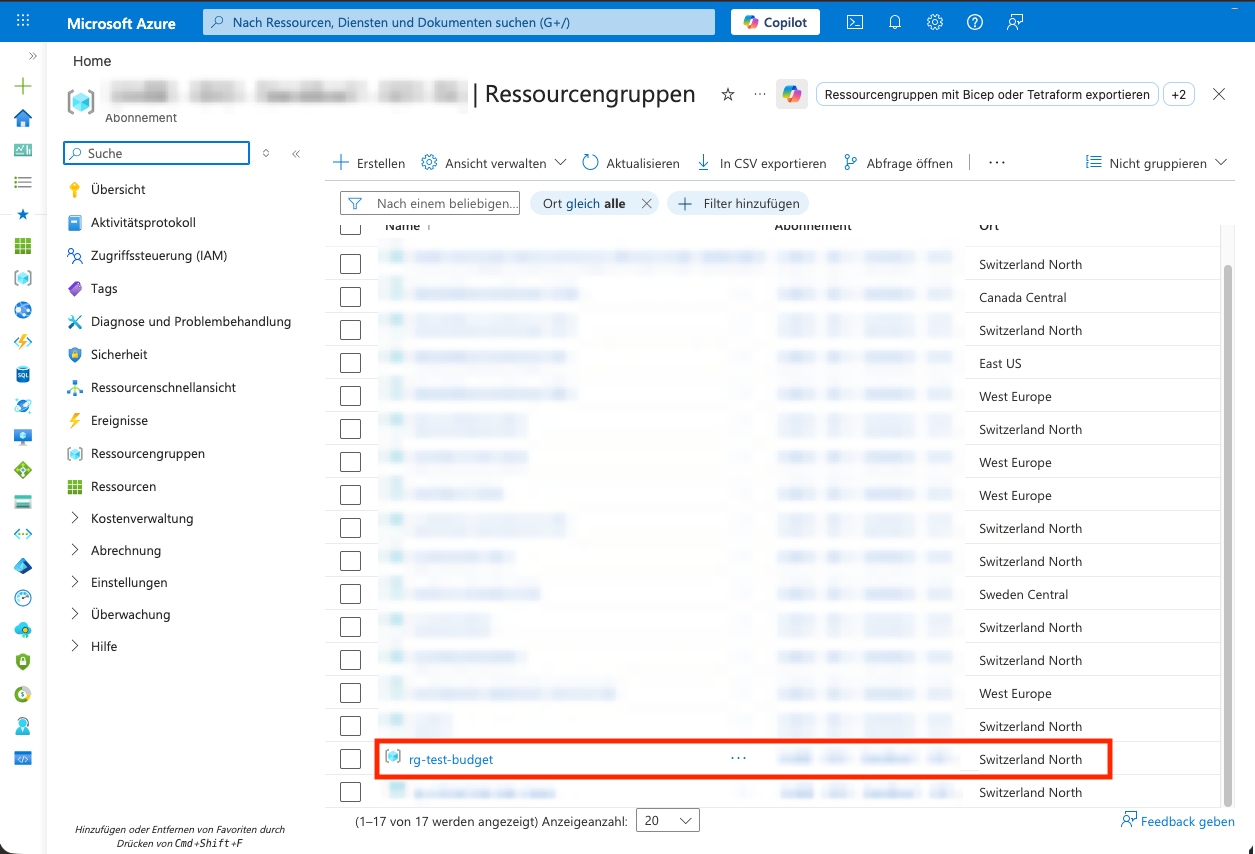
Task: Click the top portal search field
Action: coord(460,22)
